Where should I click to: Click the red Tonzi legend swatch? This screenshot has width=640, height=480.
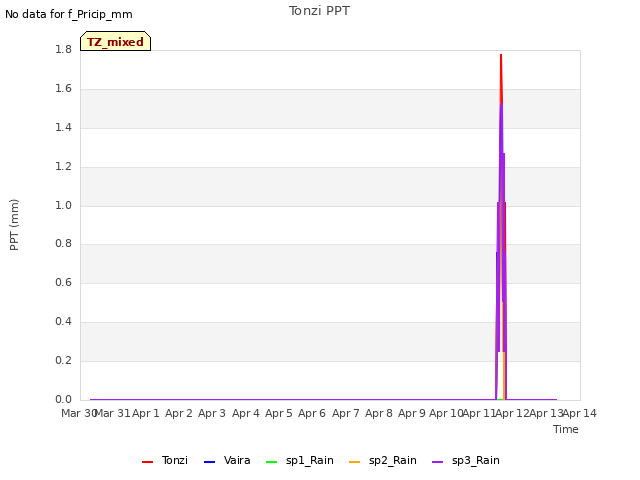click(x=147, y=462)
